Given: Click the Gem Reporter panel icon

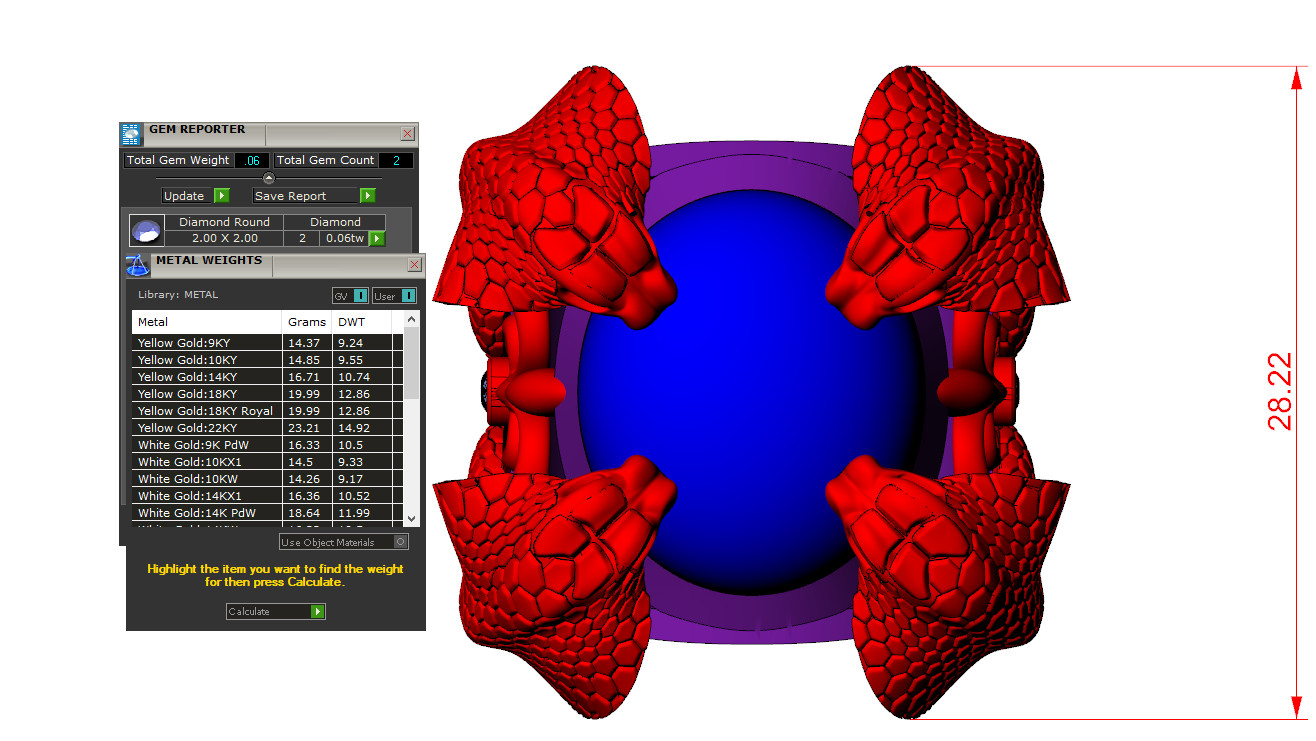Looking at the screenshot, I should coord(131,134).
